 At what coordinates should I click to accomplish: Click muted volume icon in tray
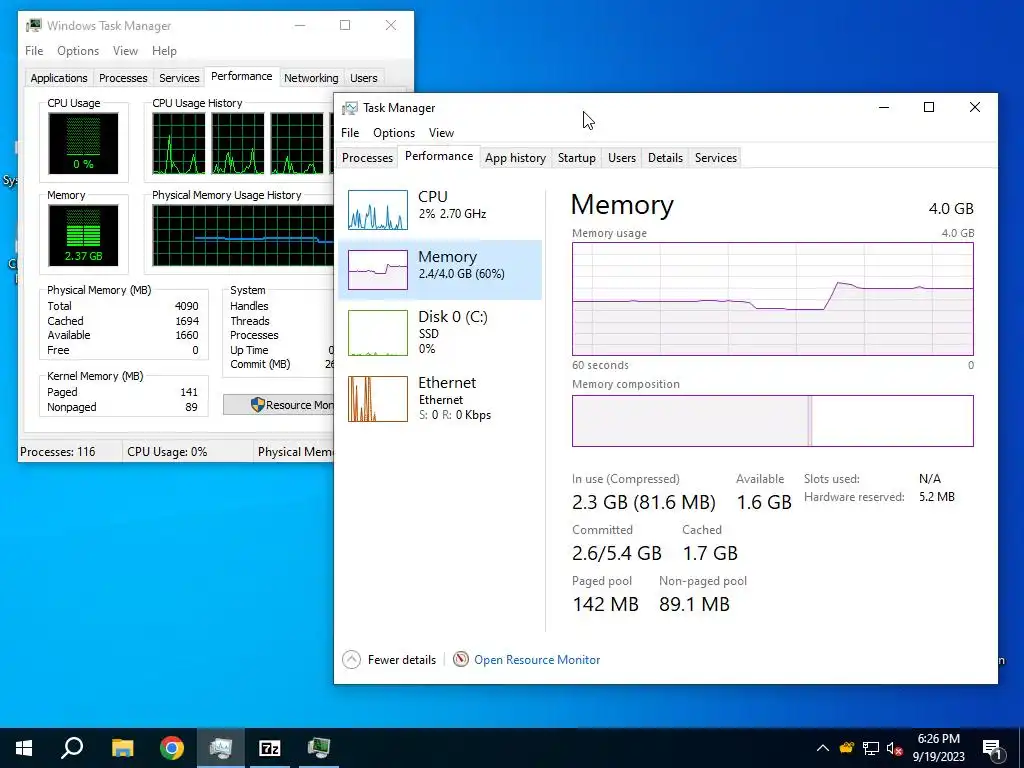coord(895,748)
